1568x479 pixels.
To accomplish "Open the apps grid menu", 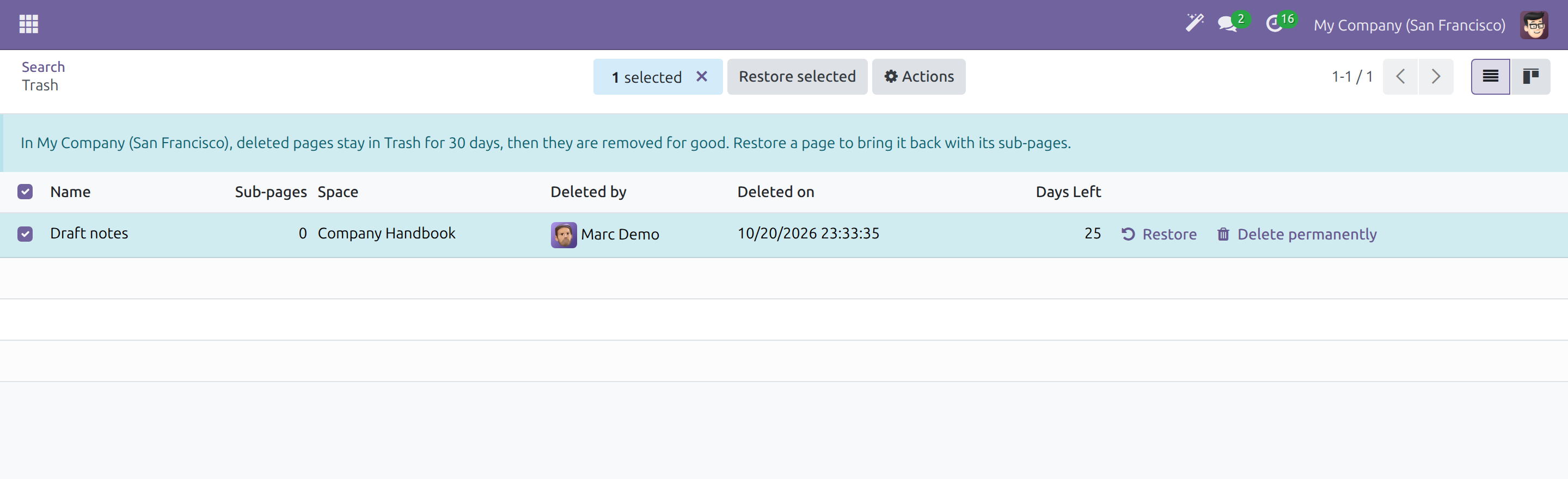I will click(x=29, y=24).
